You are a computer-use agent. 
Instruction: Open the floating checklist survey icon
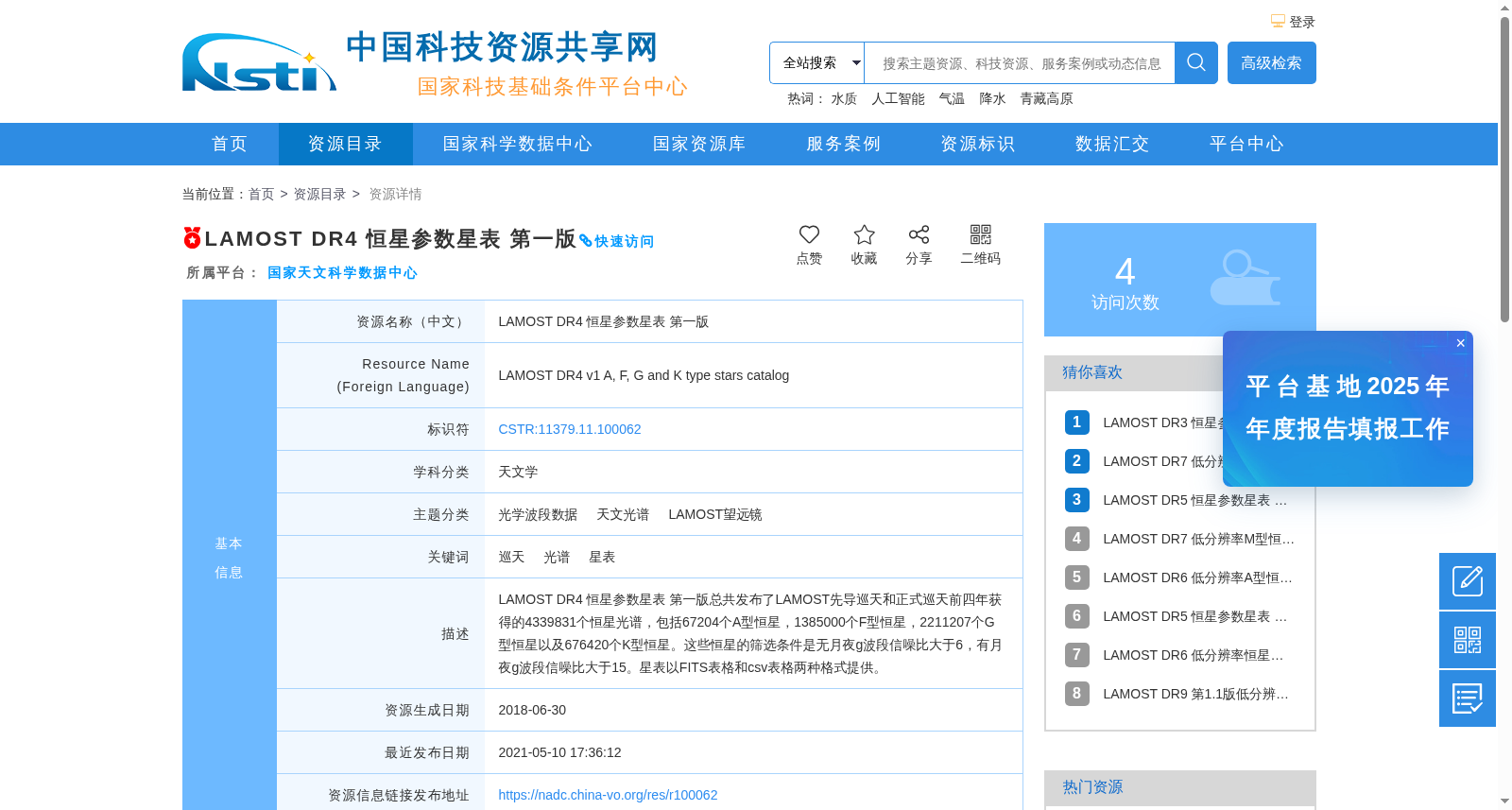point(1468,698)
